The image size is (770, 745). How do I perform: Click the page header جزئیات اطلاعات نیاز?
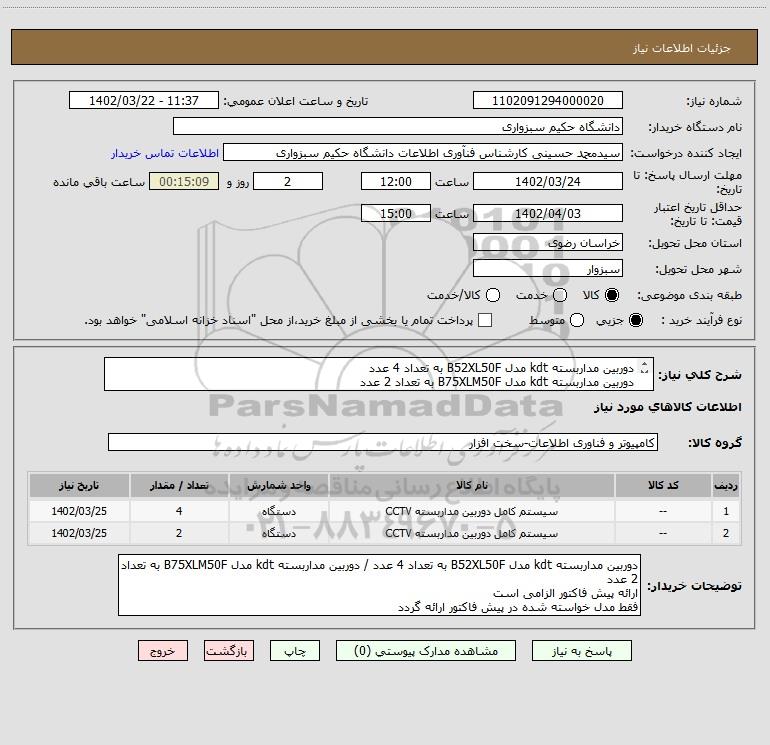pos(681,48)
